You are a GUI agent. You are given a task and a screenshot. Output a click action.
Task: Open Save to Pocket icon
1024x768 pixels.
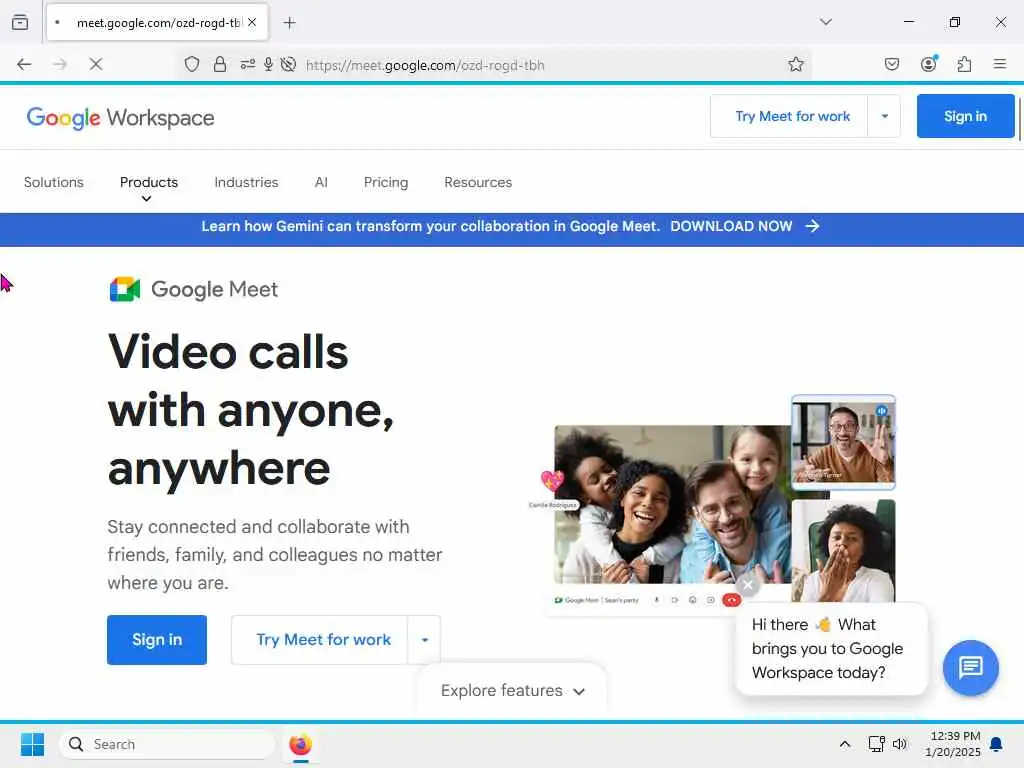[891, 64]
